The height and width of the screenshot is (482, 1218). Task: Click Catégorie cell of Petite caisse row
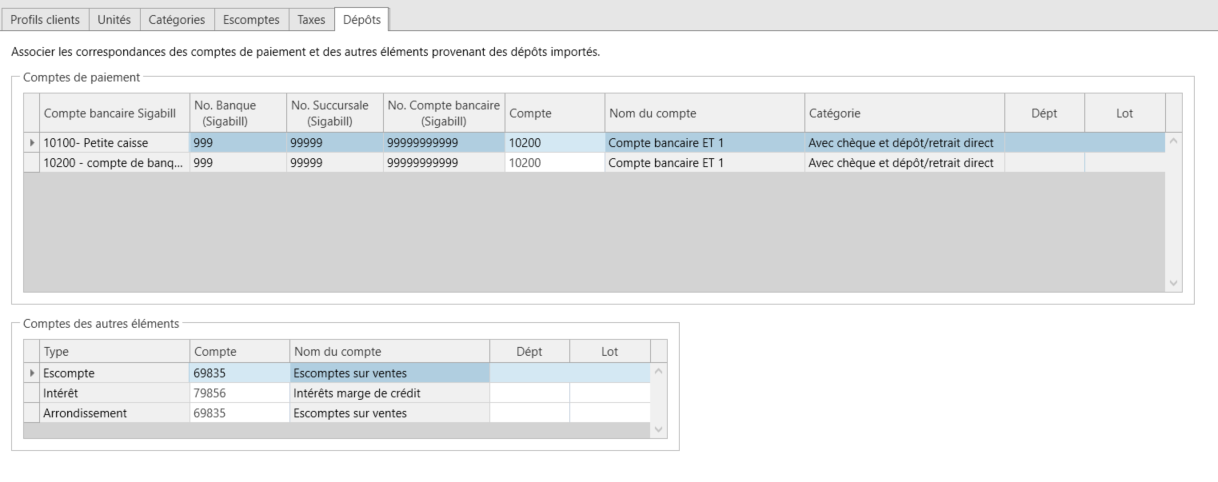click(904, 143)
